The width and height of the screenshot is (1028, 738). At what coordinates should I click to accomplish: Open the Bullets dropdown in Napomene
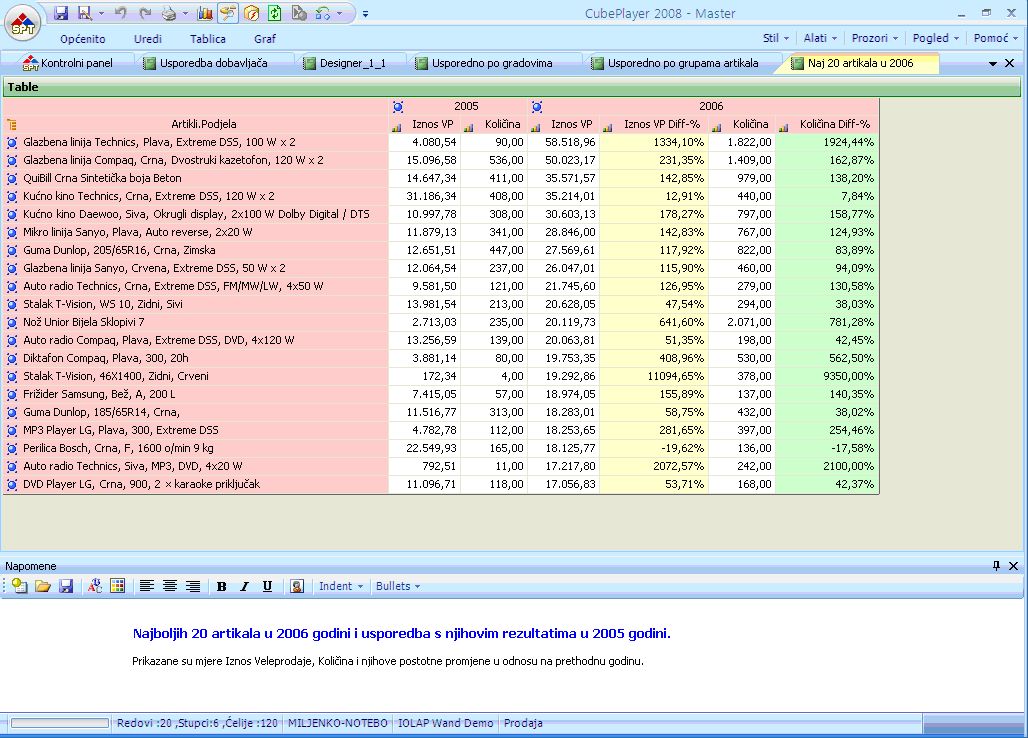398,587
